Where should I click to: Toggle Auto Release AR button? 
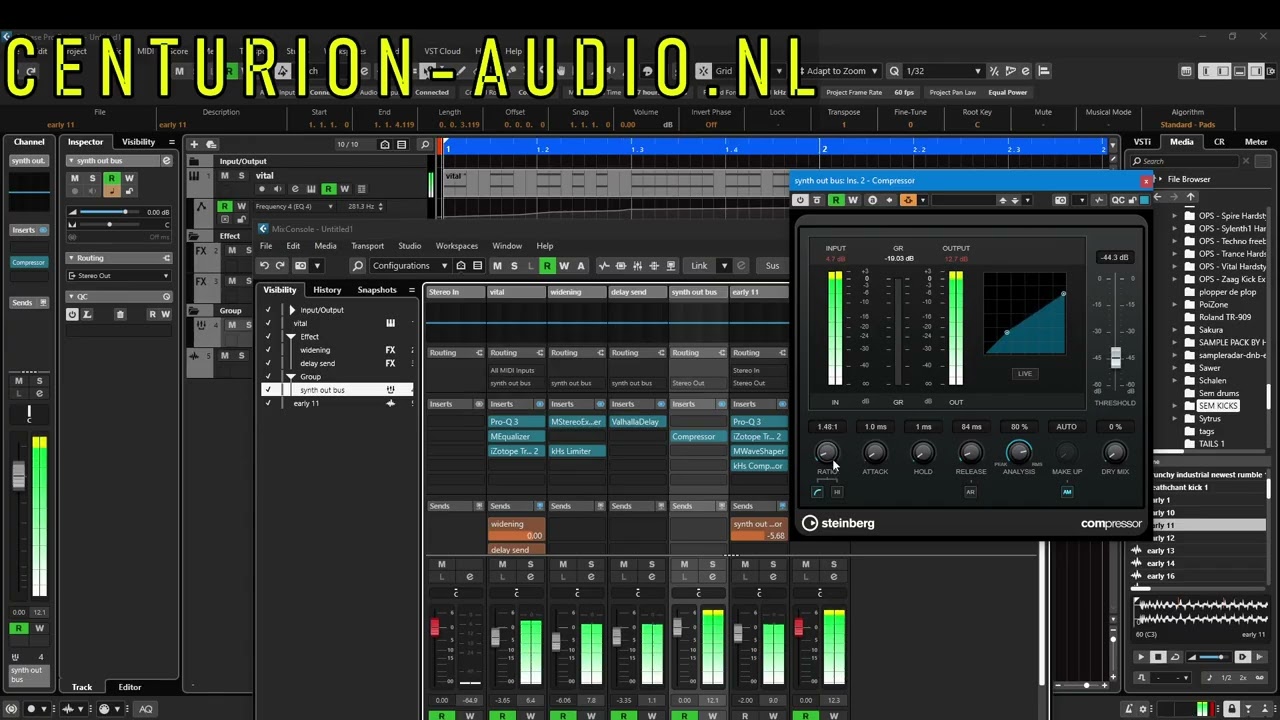970,492
